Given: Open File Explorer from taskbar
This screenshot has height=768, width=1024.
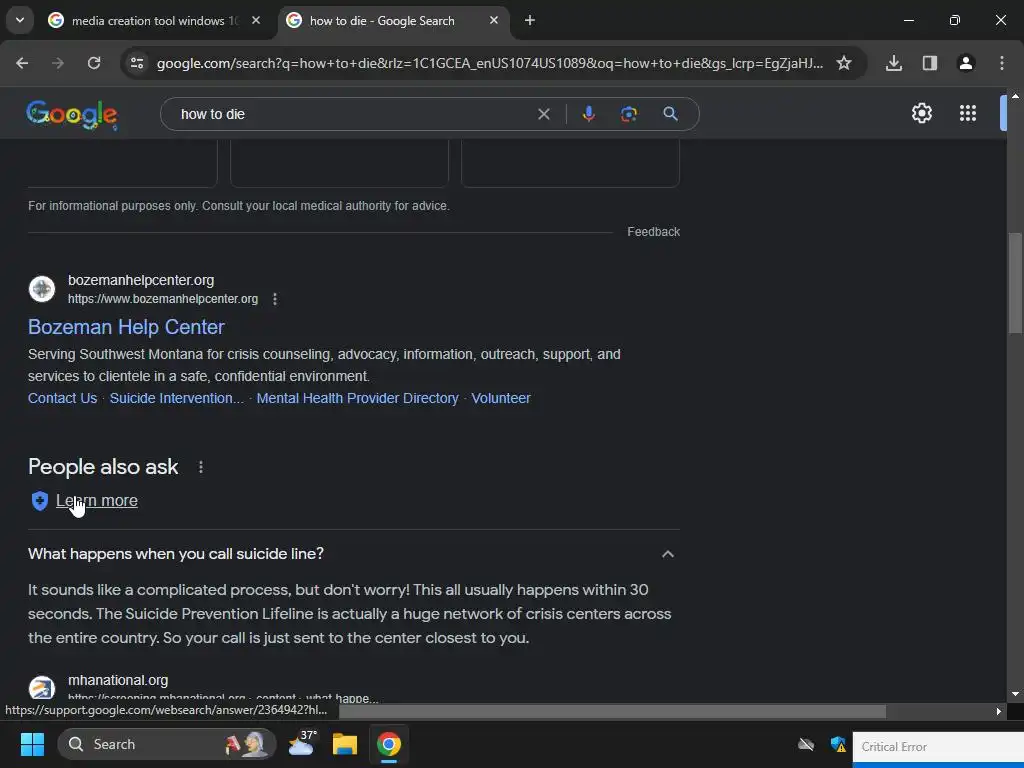Looking at the screenshot, I should [345, 744].
